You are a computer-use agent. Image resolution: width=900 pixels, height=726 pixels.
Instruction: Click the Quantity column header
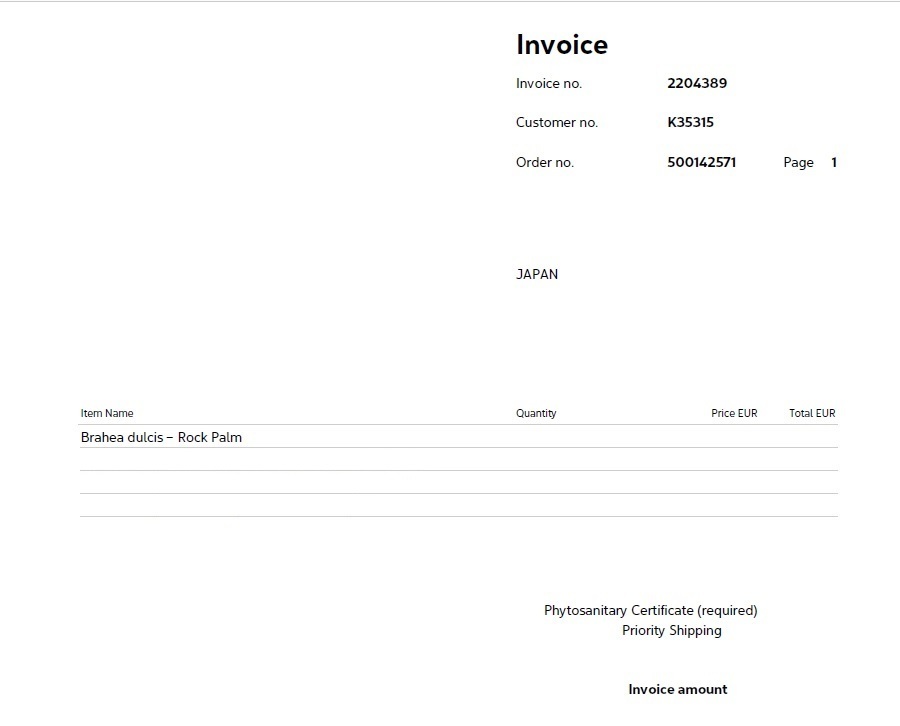coord(536,414)
